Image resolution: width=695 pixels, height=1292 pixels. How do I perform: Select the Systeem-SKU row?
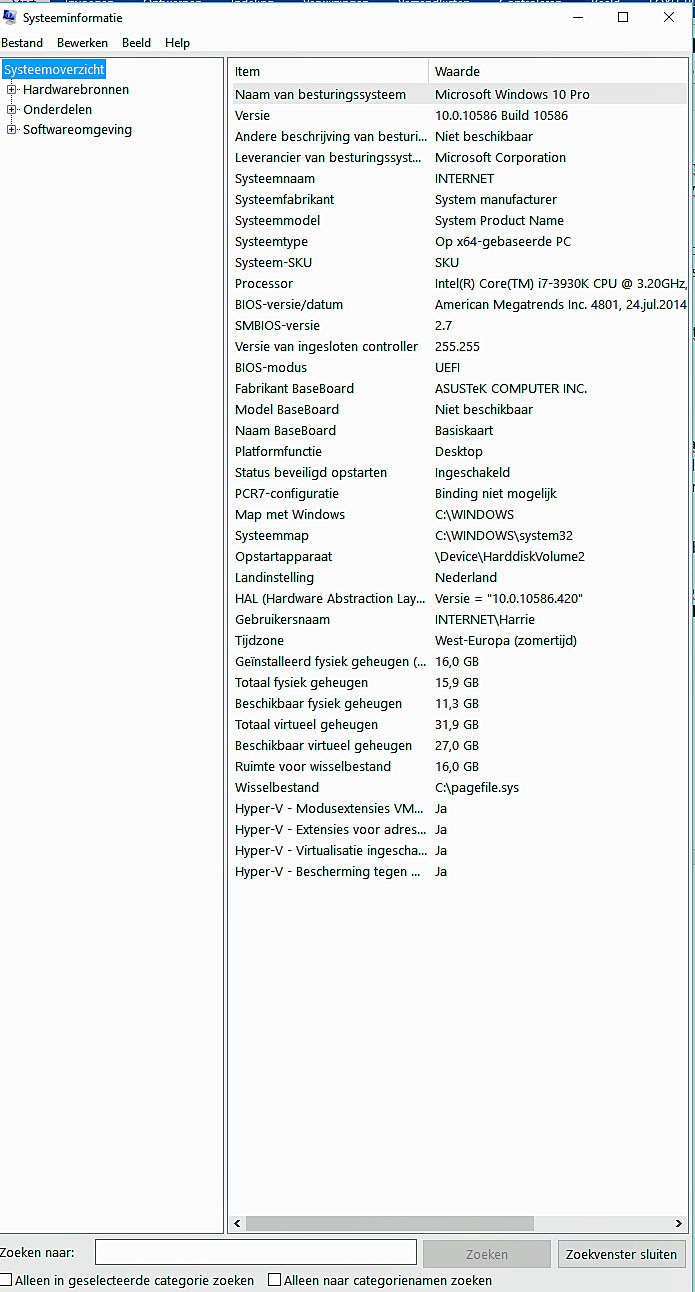[x=460, y=262]
